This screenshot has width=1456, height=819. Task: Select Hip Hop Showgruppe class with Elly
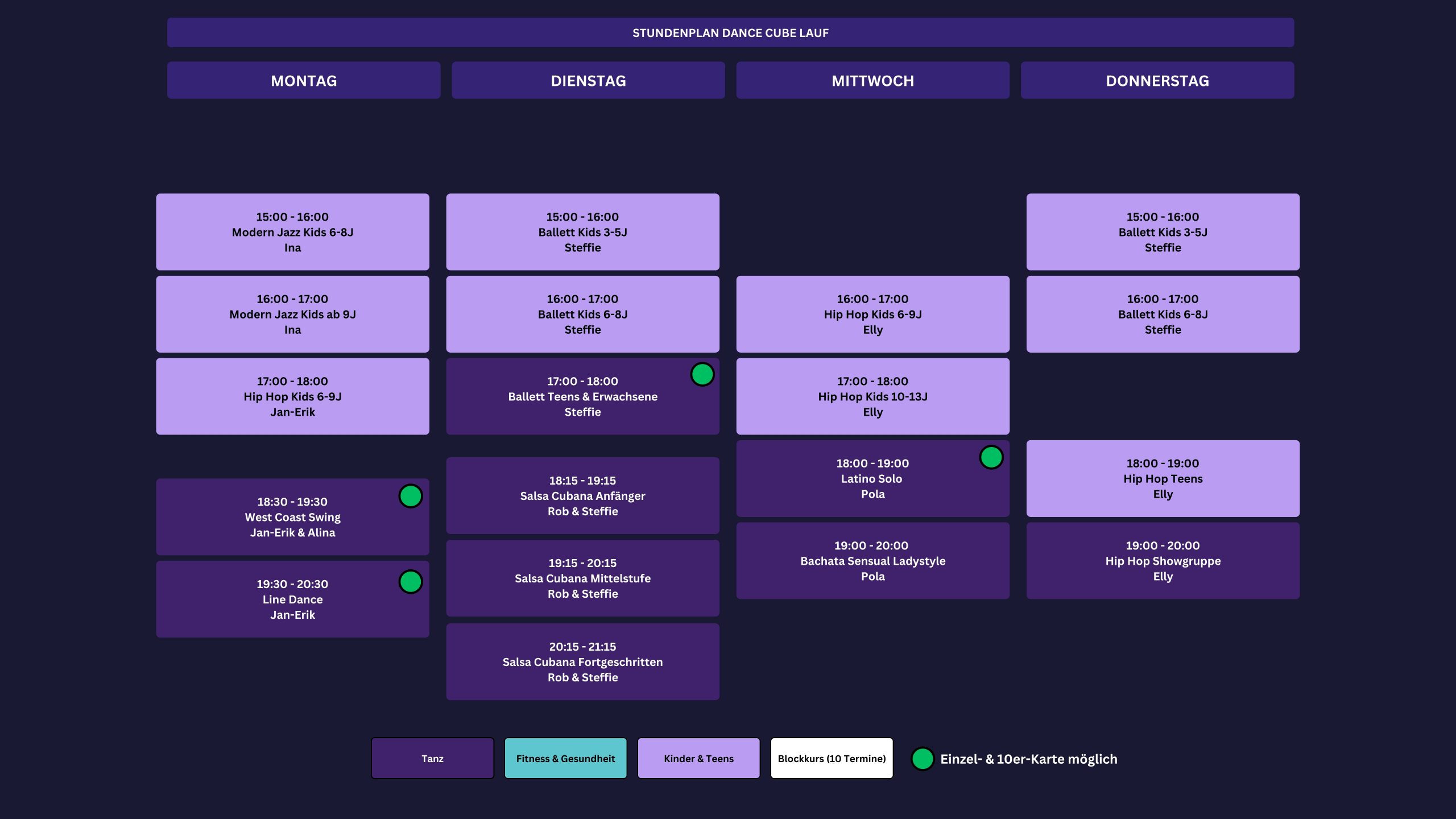point(1163,561)
